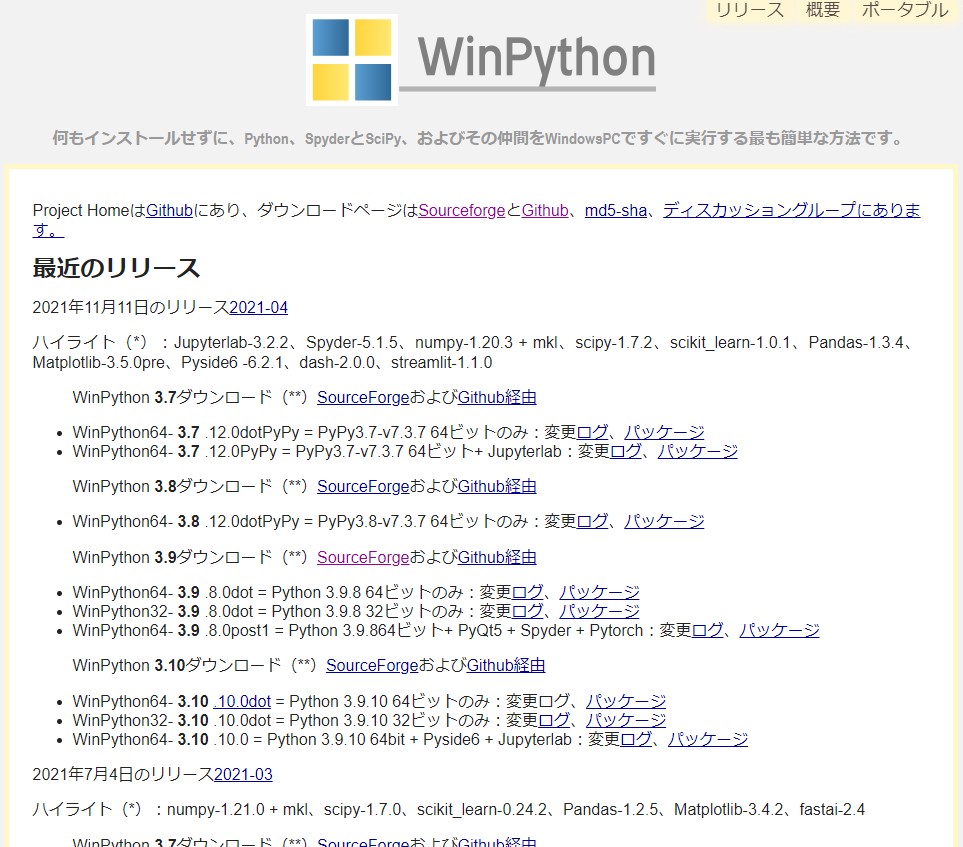The width and height of the screenshot is (963, 847).
Task: Click Github経由 link for WinPython 3.10 download
Action: coord(505,665)
